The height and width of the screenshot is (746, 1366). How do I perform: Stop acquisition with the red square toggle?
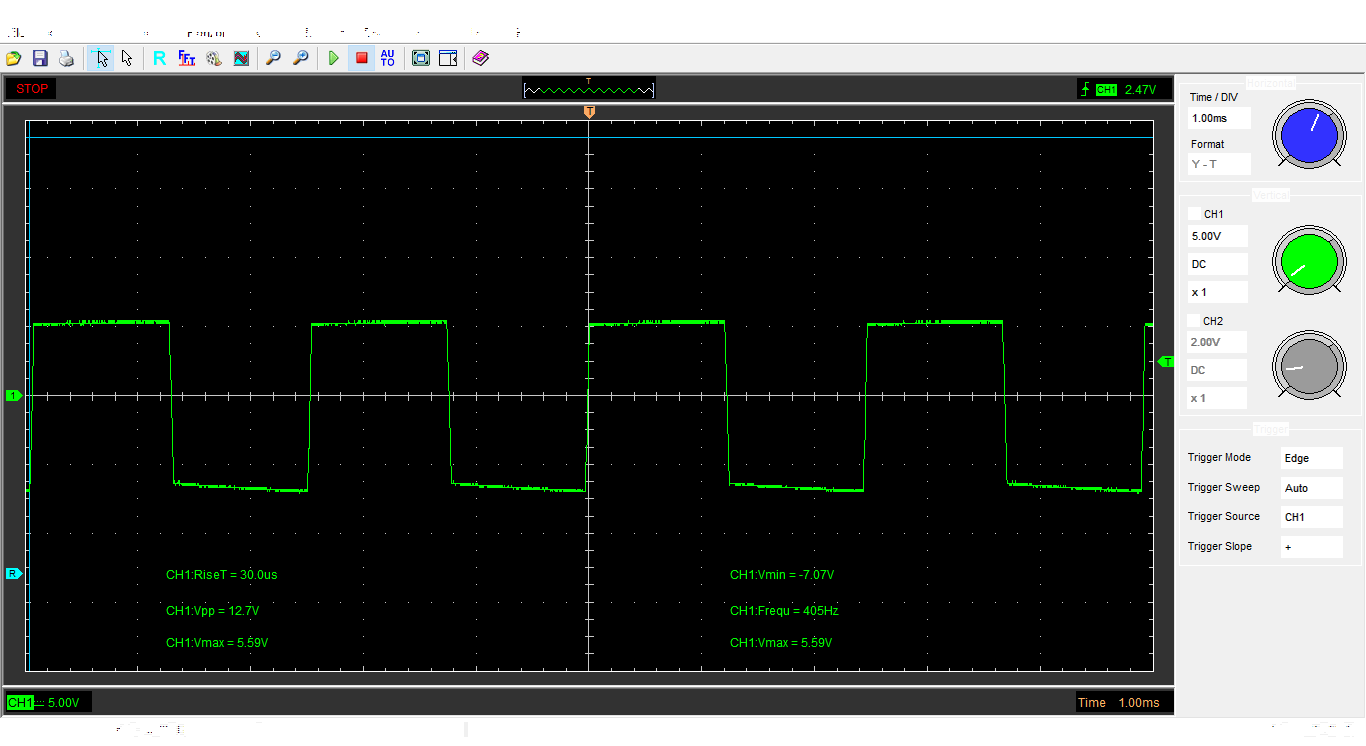(x=361, y=58)
